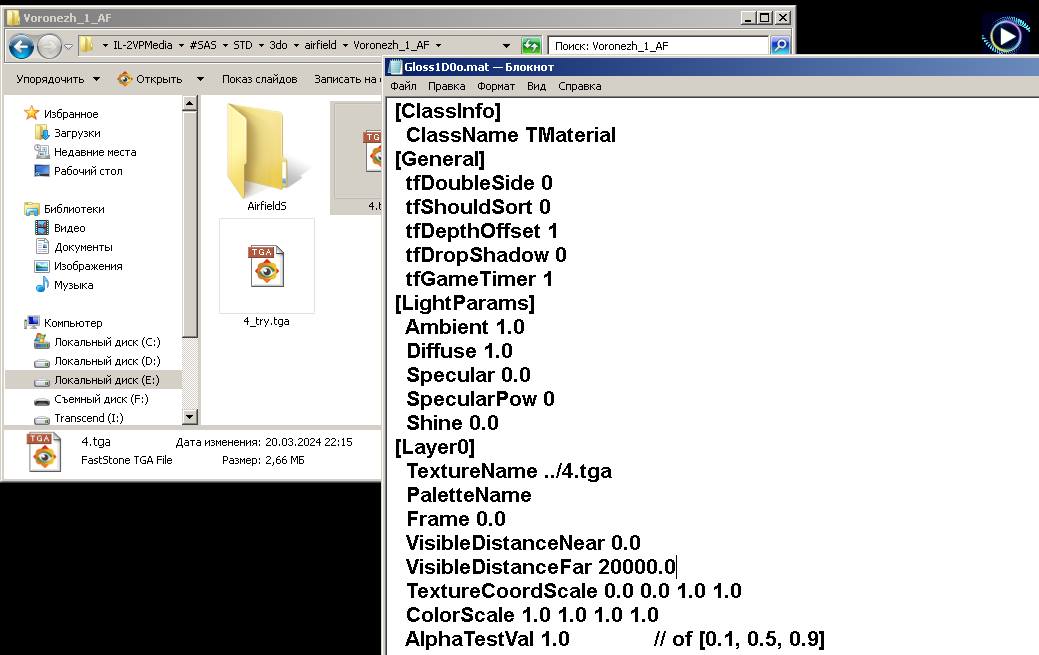Select Компьютер in the navigation pane
1039x655 pixels.
pyautogui.click(x=73, y=323)
